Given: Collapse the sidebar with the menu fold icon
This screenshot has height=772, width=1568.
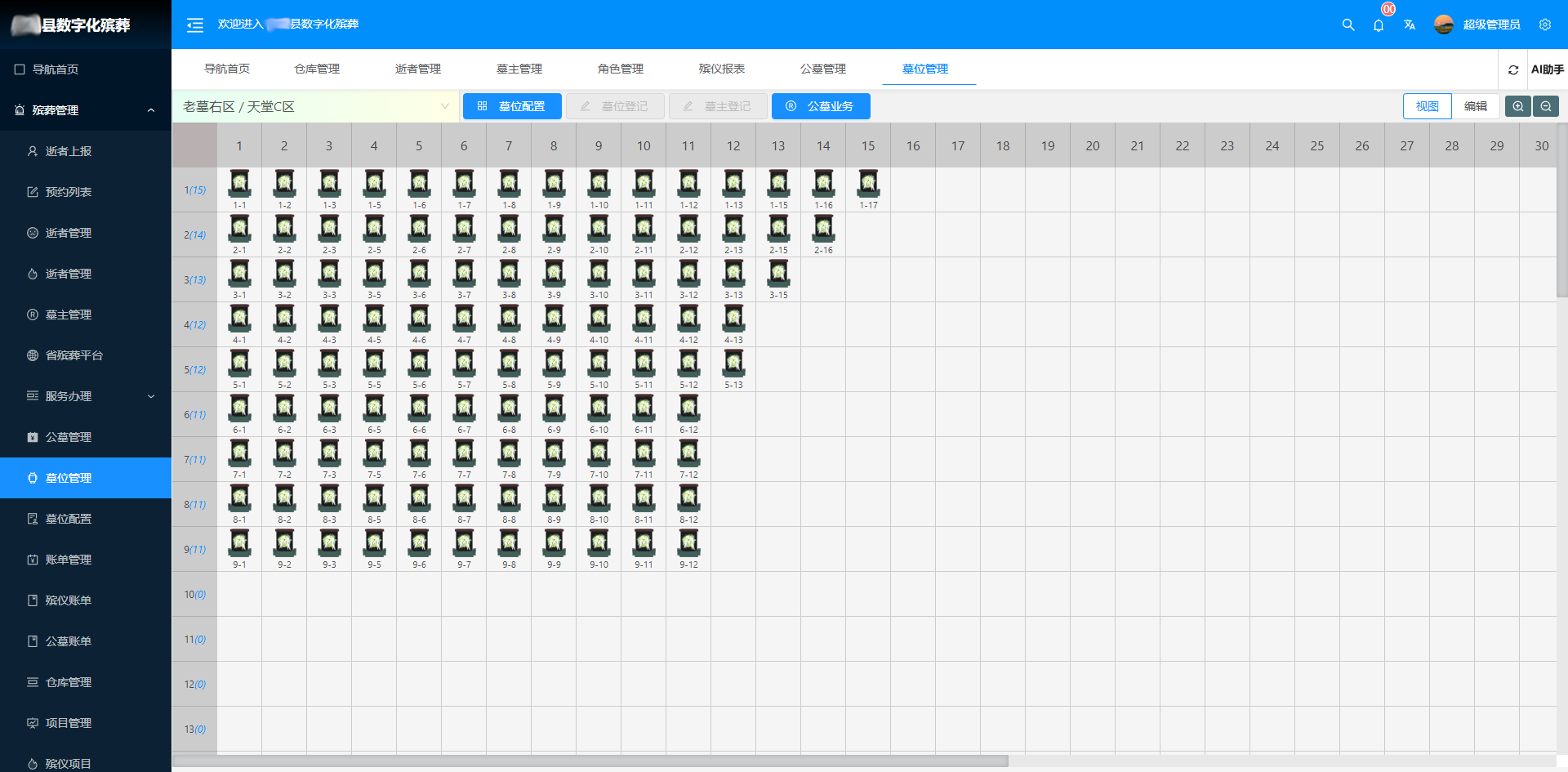Looking at the screenshot, I should [194, 25].
